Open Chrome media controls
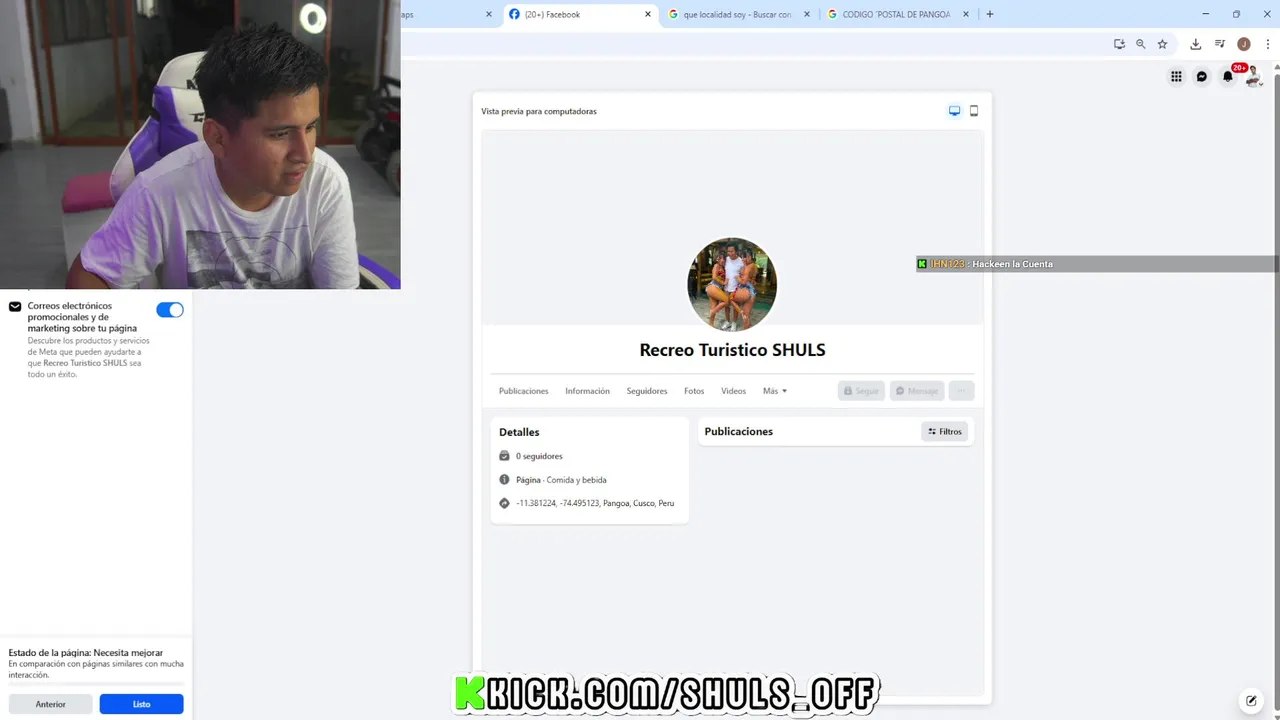The image size is (1280, 720). 1220,44
